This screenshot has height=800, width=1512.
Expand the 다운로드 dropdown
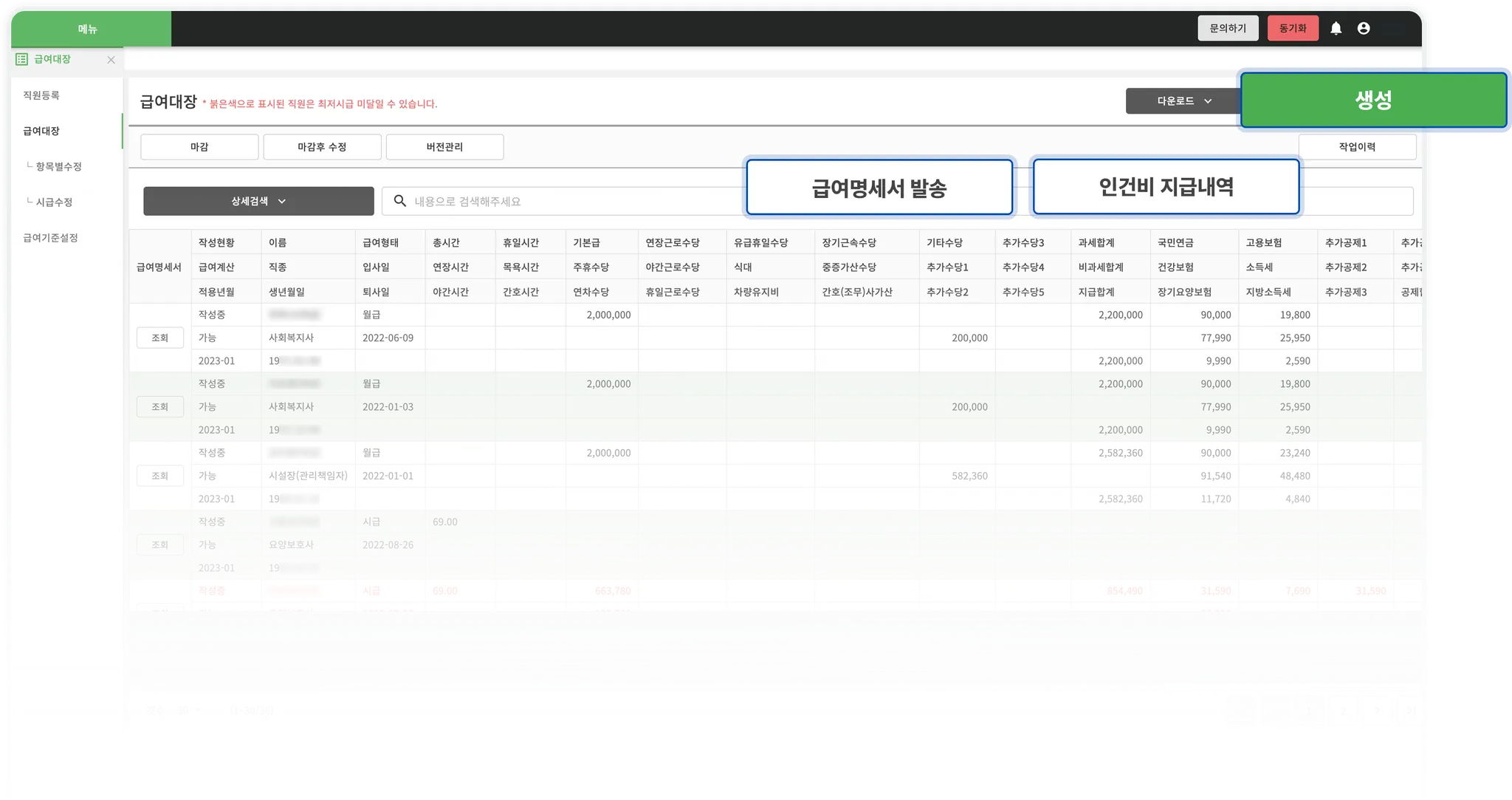pos(1183,101)
